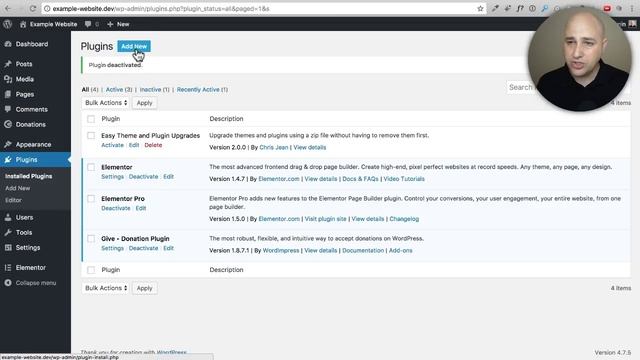
Task: Tick the select-all checkbox in the table header
Action: pyautogui.click(x=91, y=119)
